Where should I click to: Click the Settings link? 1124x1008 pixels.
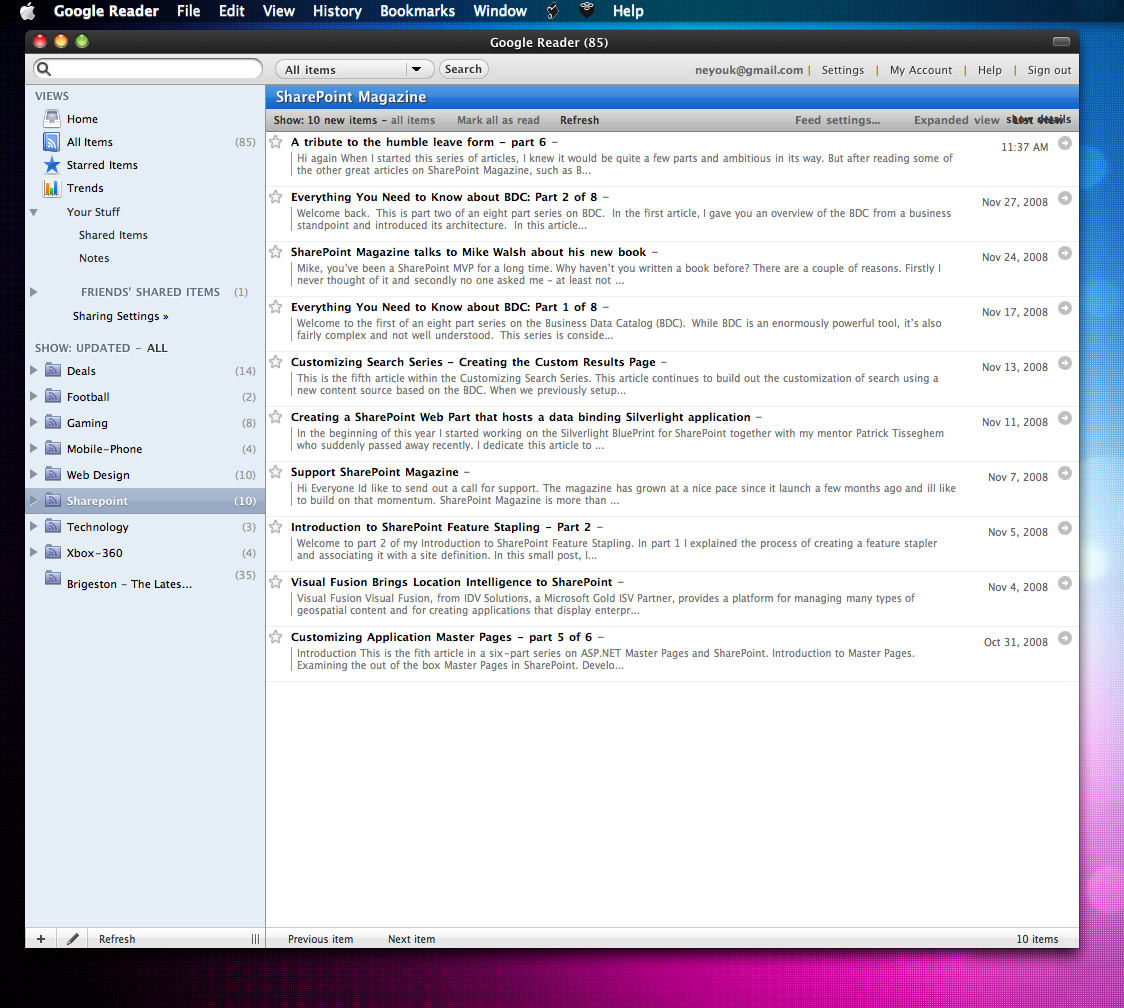pos(842,70)
